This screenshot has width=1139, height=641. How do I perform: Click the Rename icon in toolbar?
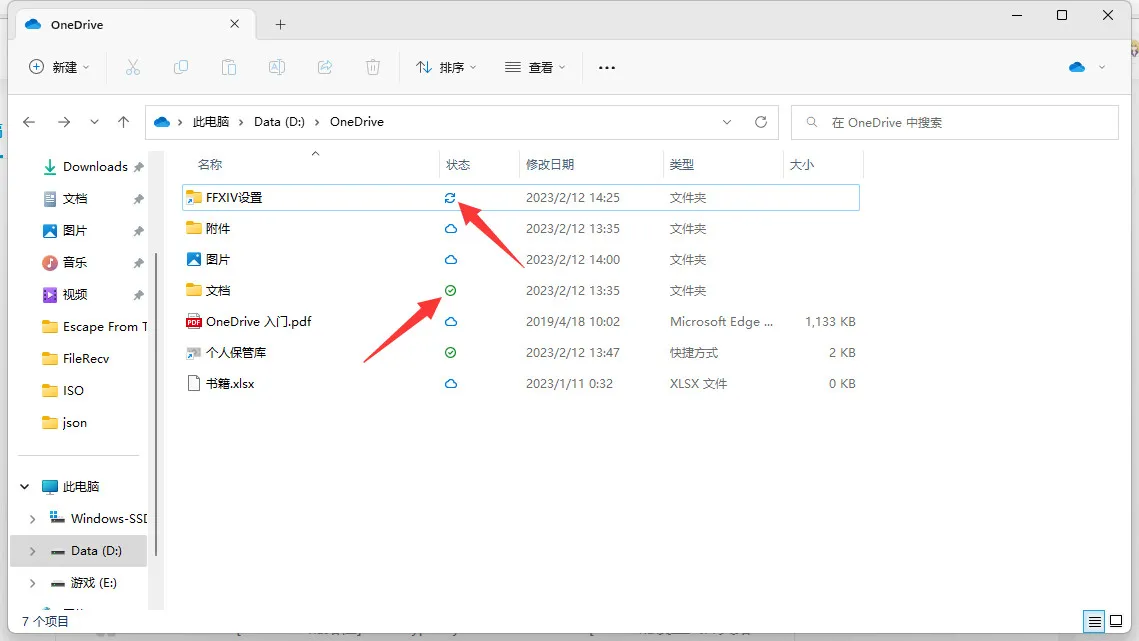tap(277, 68)
